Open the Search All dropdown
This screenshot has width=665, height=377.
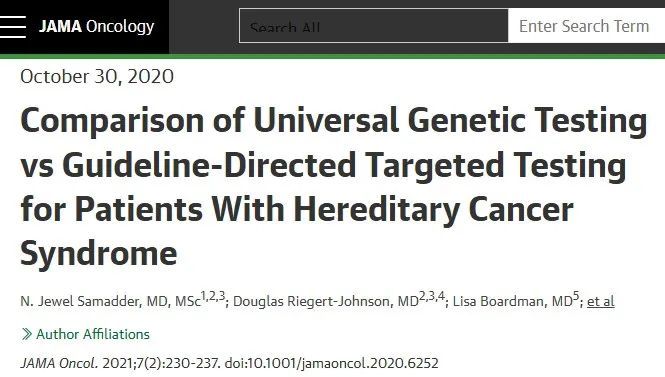[x=374, y=26]
